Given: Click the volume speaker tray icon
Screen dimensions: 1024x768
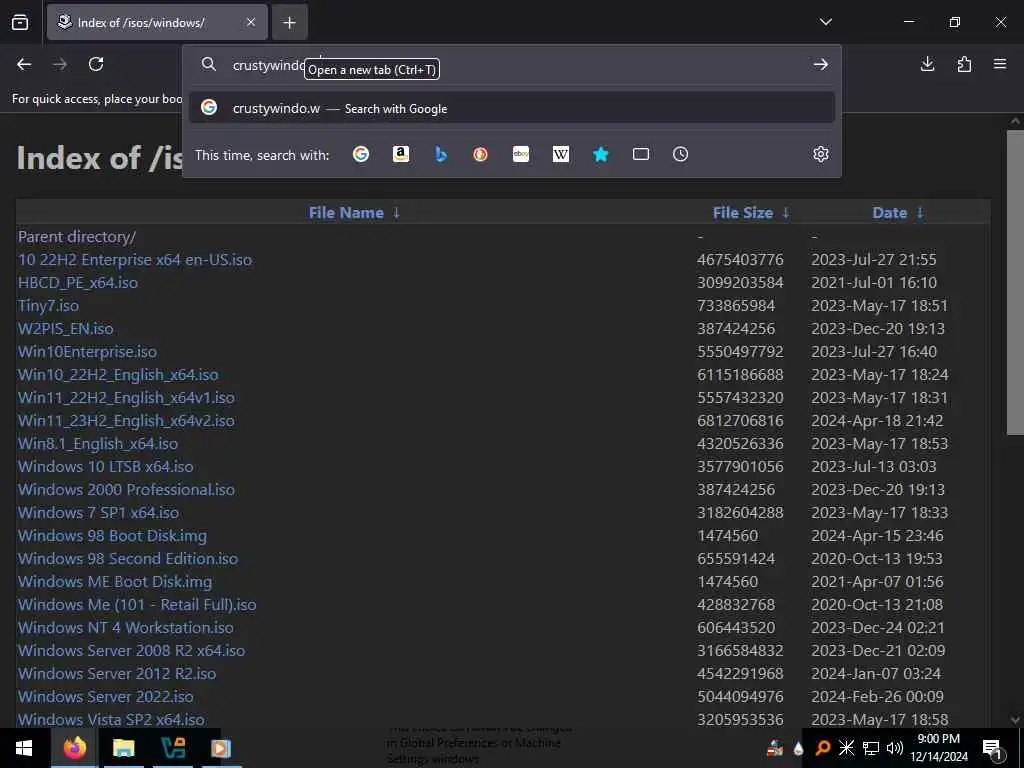Looking at the screenshot, I should tap(895, 748).
